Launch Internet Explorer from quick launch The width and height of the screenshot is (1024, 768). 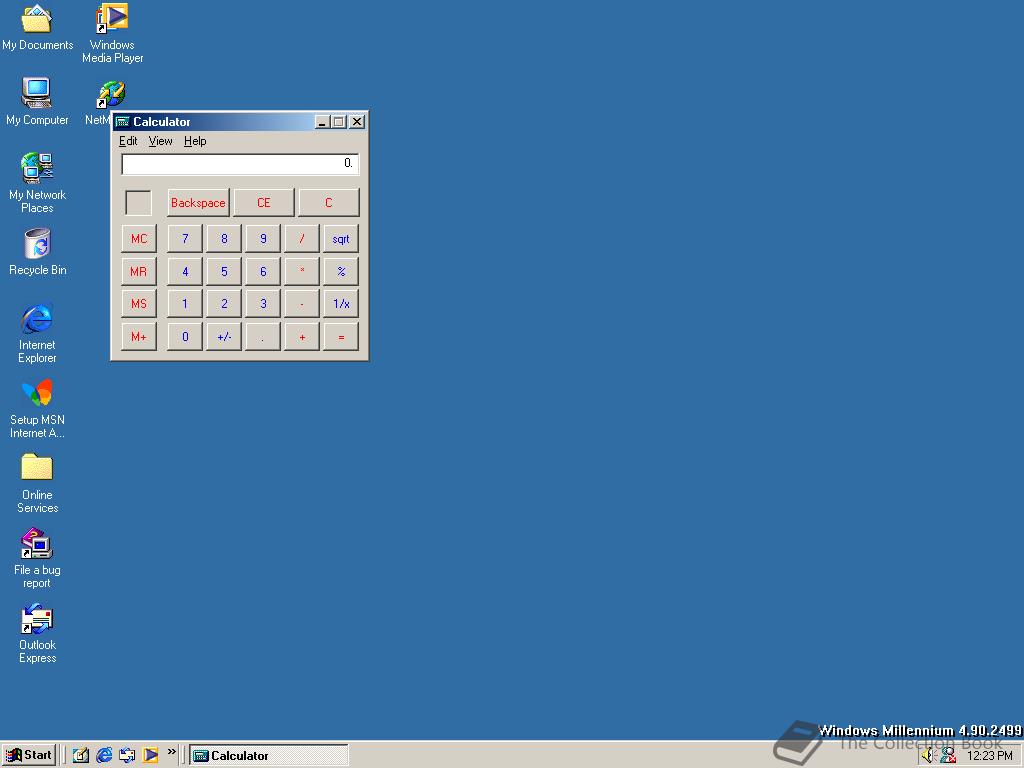pyautogui.click(x=104, y=756)
